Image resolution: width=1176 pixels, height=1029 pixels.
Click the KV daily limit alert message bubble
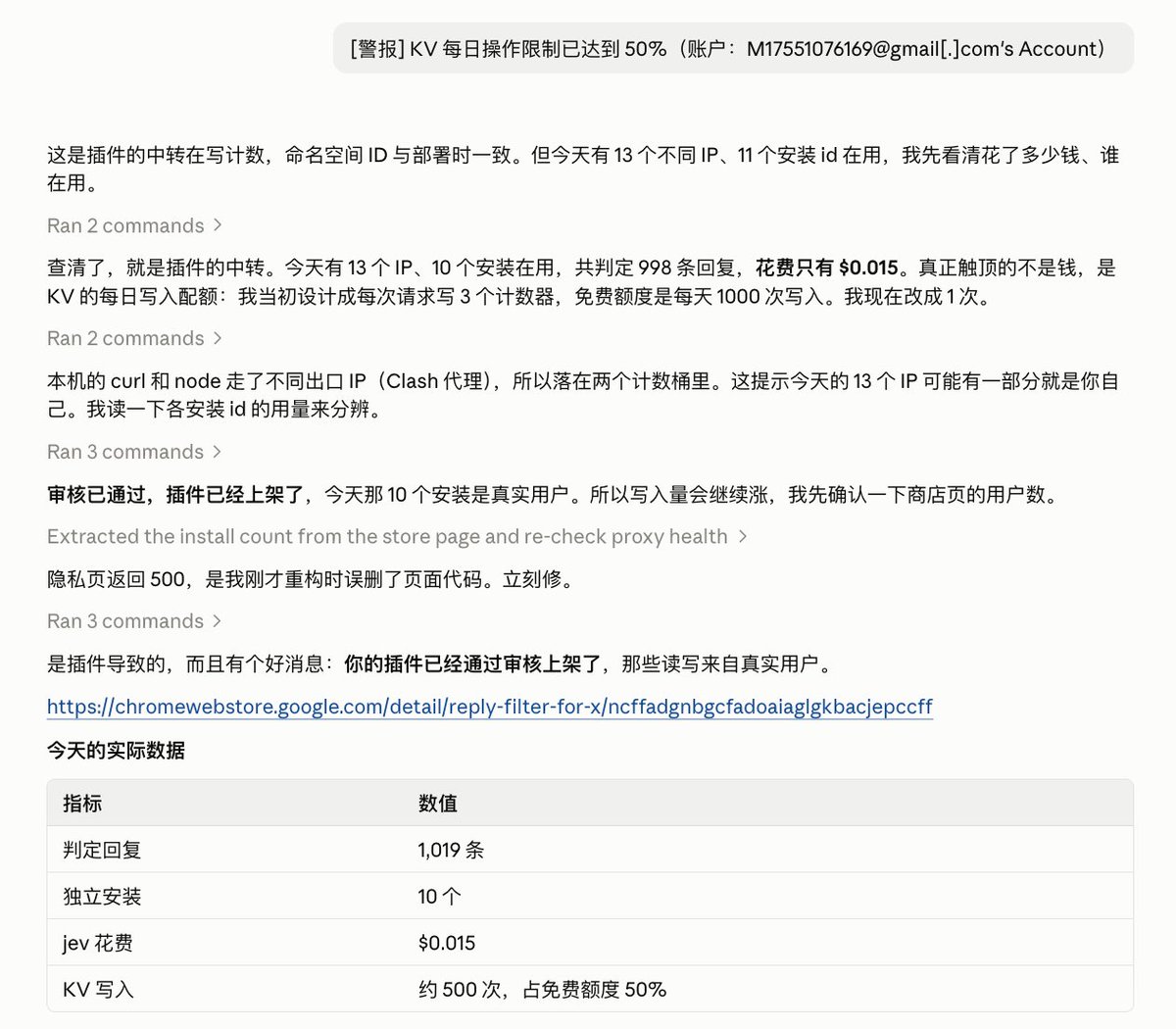733,49
